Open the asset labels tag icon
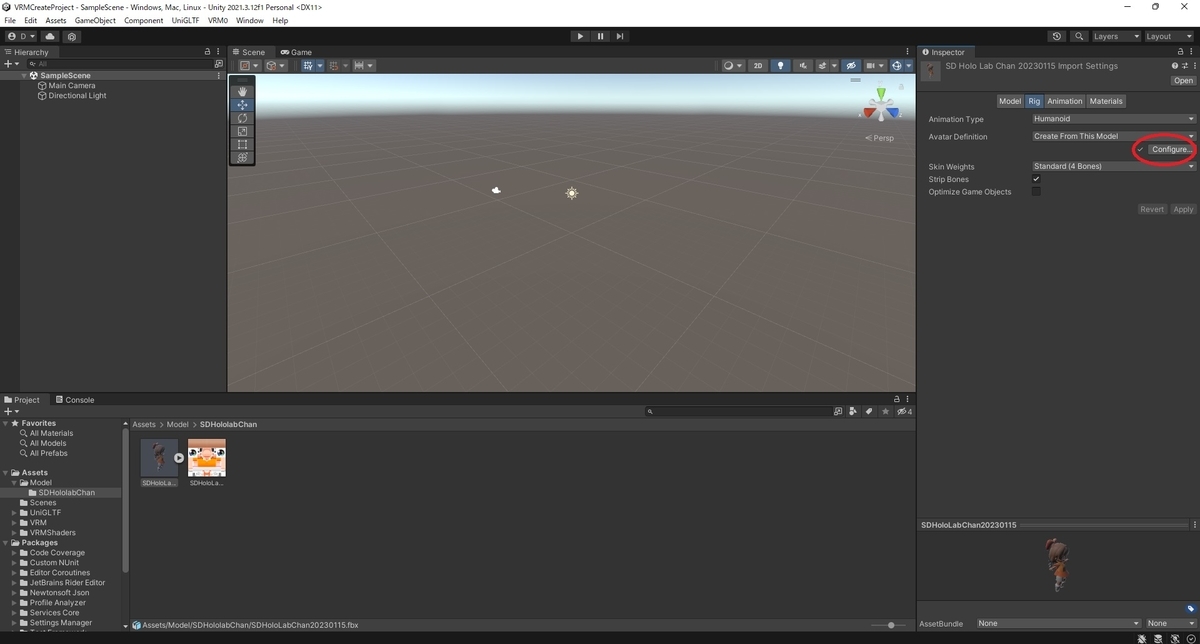The width and height of the screenshot is (1200, 644). click(x=1191, y=608)
